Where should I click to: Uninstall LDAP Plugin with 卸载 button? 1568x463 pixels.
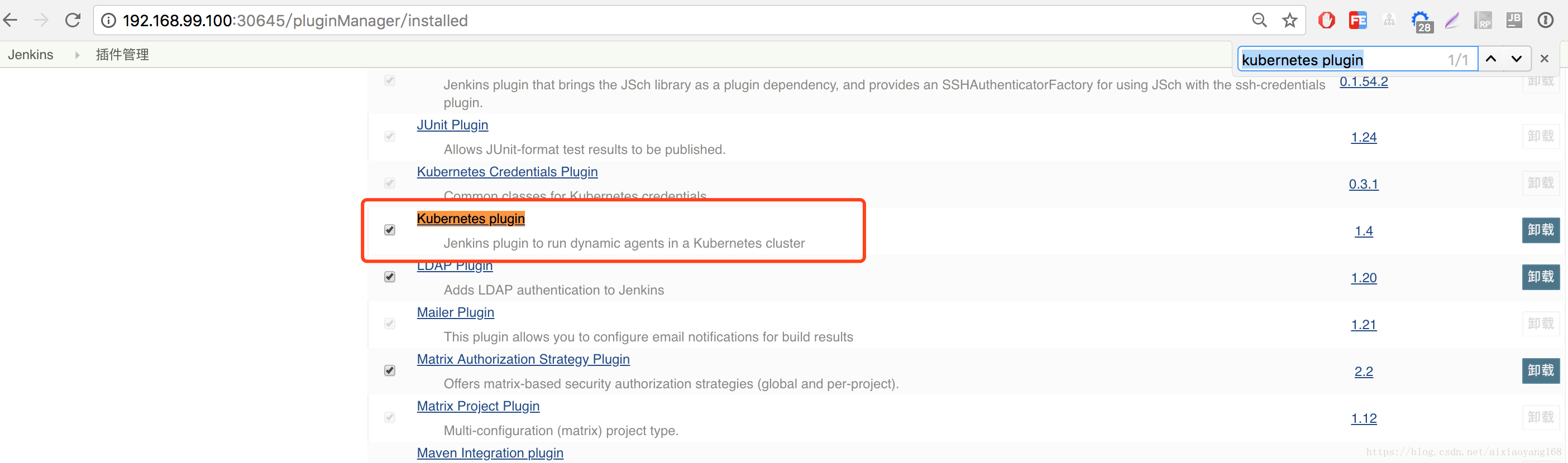click(x=1541, y=277)
